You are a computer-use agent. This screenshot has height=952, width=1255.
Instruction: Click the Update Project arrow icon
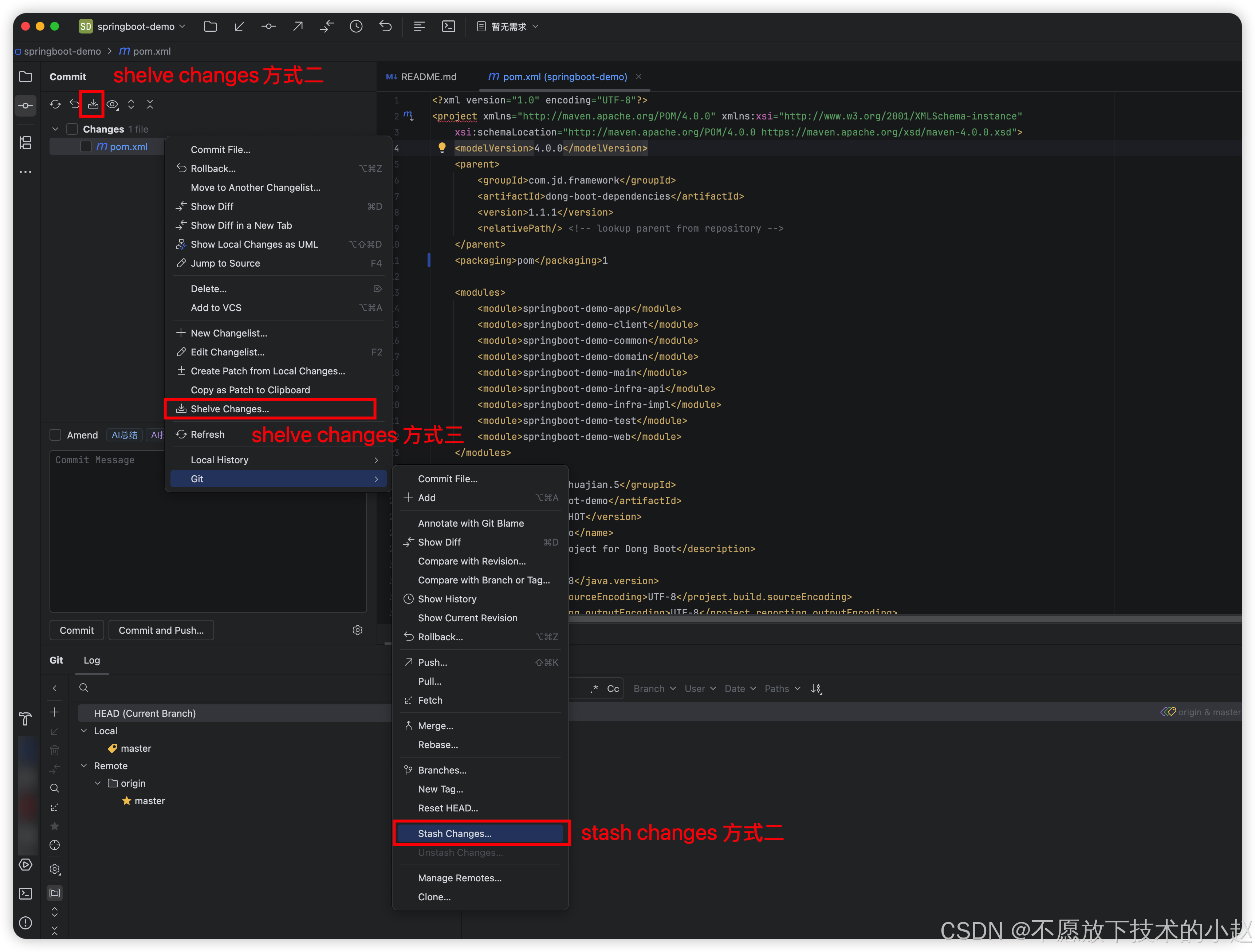point(239,26)
